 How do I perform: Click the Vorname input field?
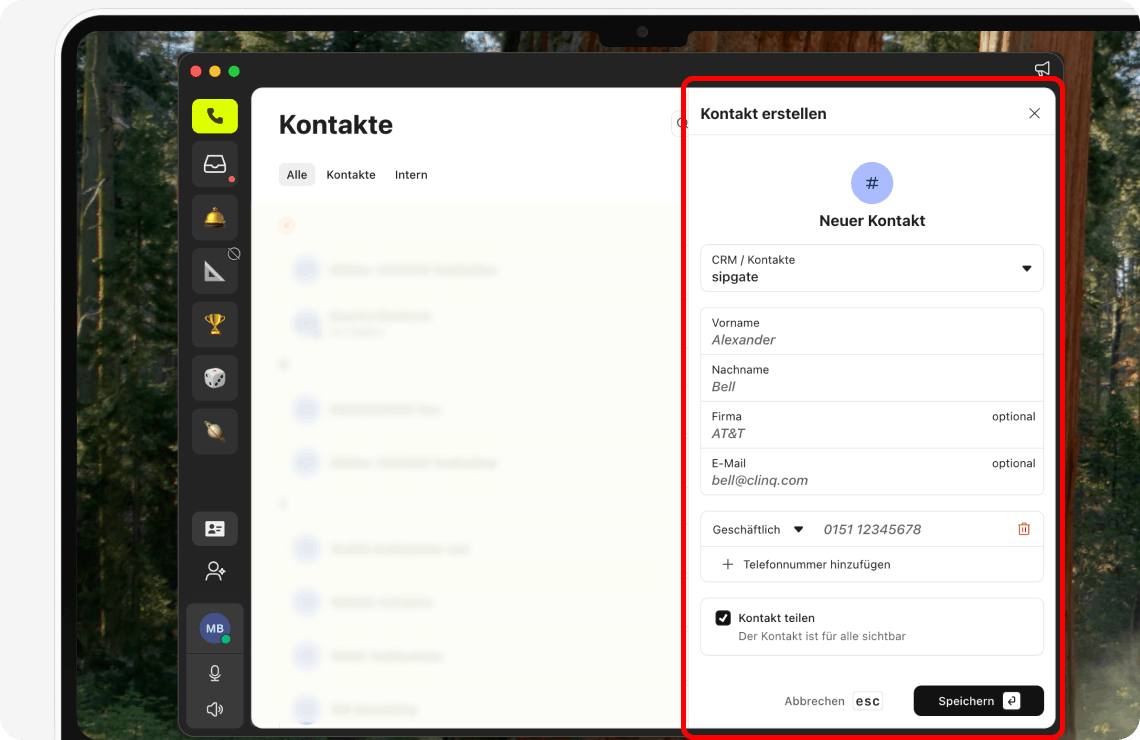coord(872,332)
